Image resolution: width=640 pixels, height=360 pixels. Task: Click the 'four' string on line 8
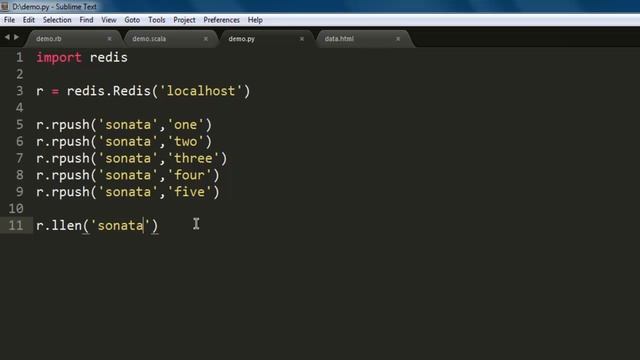click(x=189, y=175)
